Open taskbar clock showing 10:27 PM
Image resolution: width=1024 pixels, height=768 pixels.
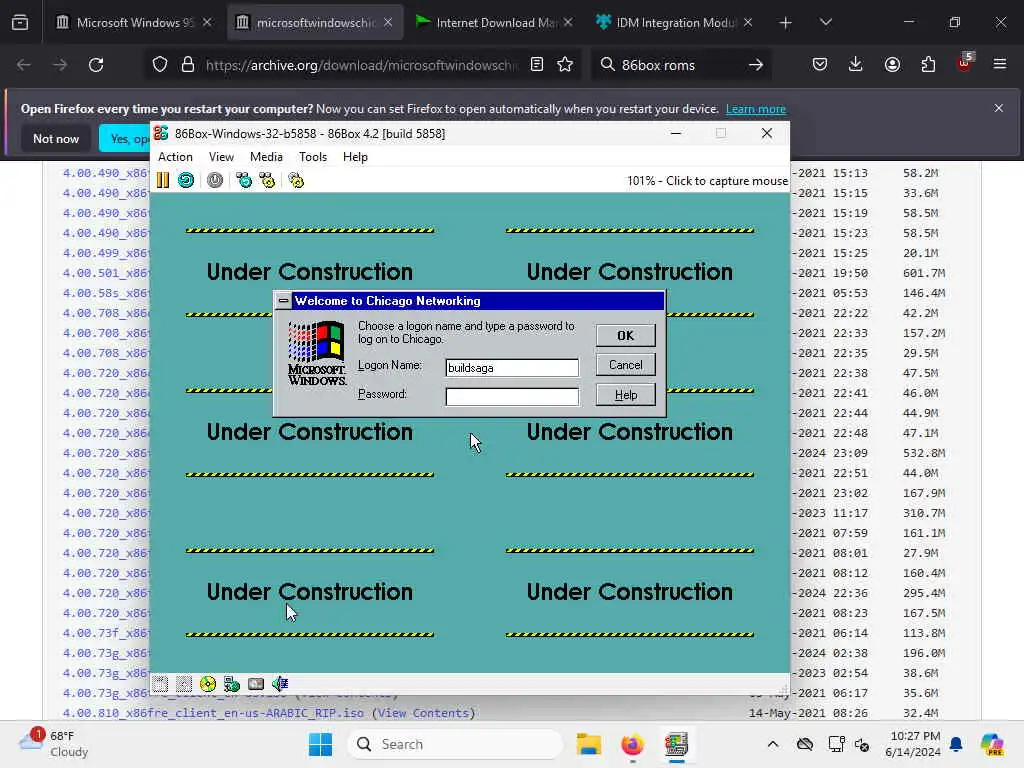tap(913, 744)
